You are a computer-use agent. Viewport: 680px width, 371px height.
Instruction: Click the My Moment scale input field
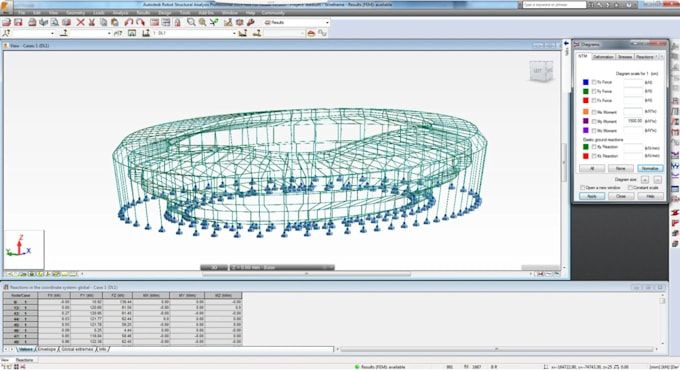[633, 121]
